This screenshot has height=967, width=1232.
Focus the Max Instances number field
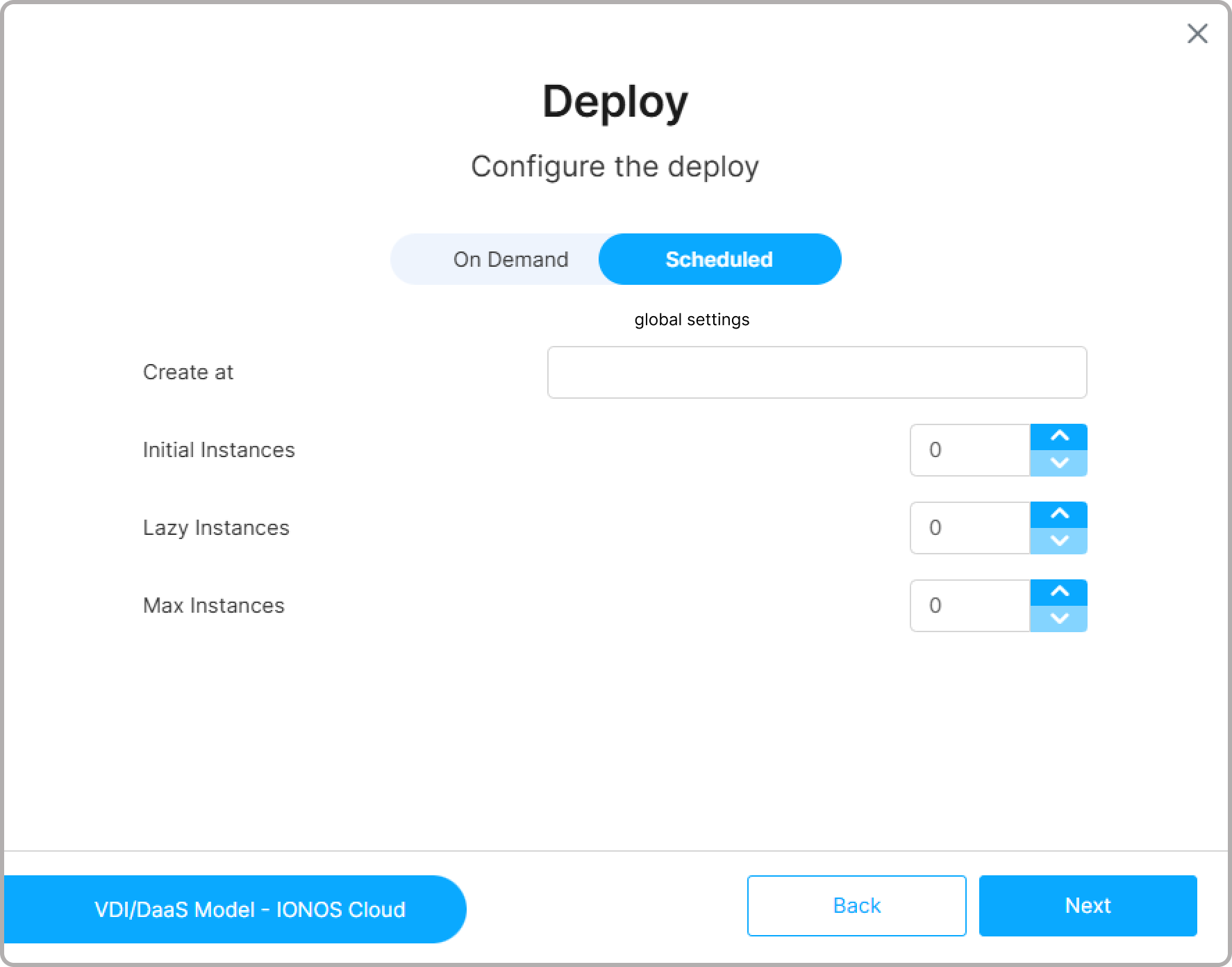tap(969, 606)
